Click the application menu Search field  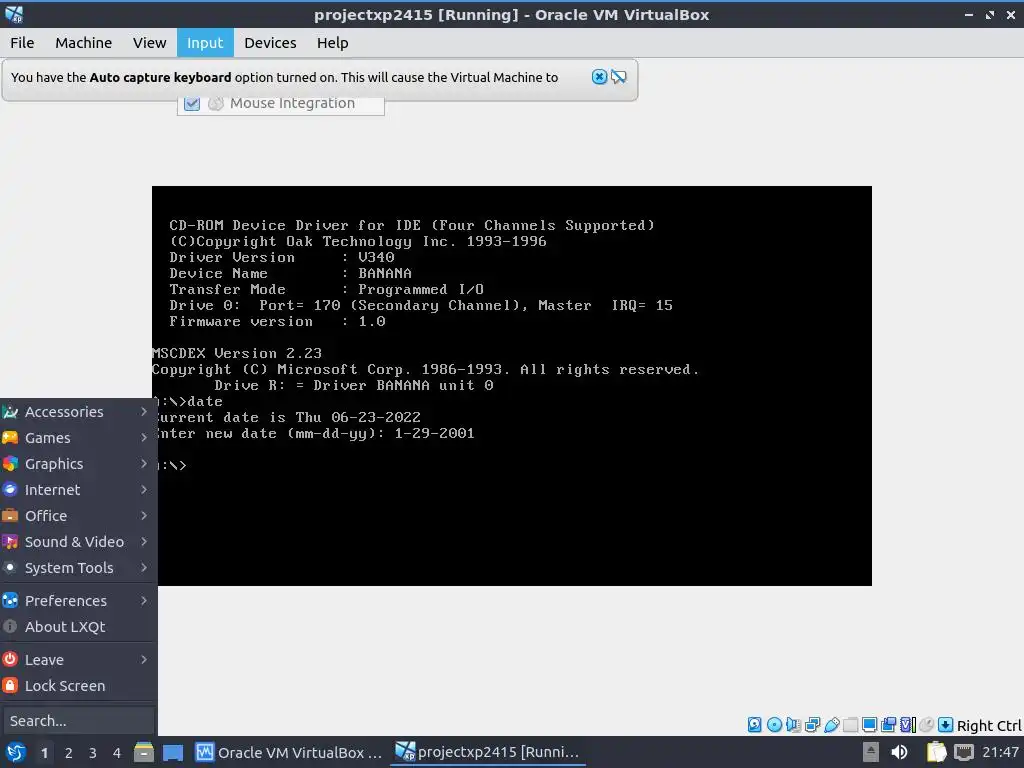(78, 721)
